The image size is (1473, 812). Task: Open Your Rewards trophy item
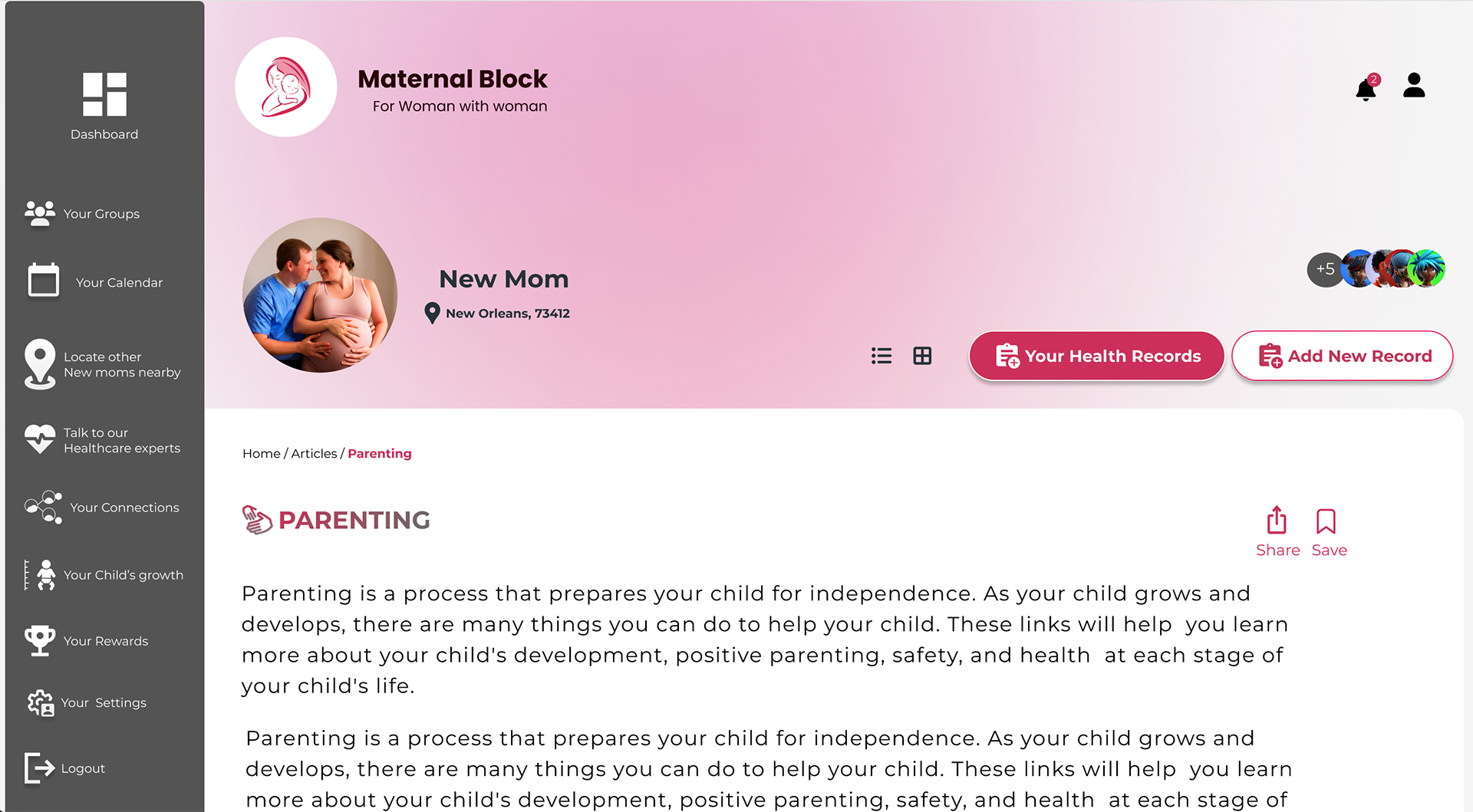(x=86, y=640)
